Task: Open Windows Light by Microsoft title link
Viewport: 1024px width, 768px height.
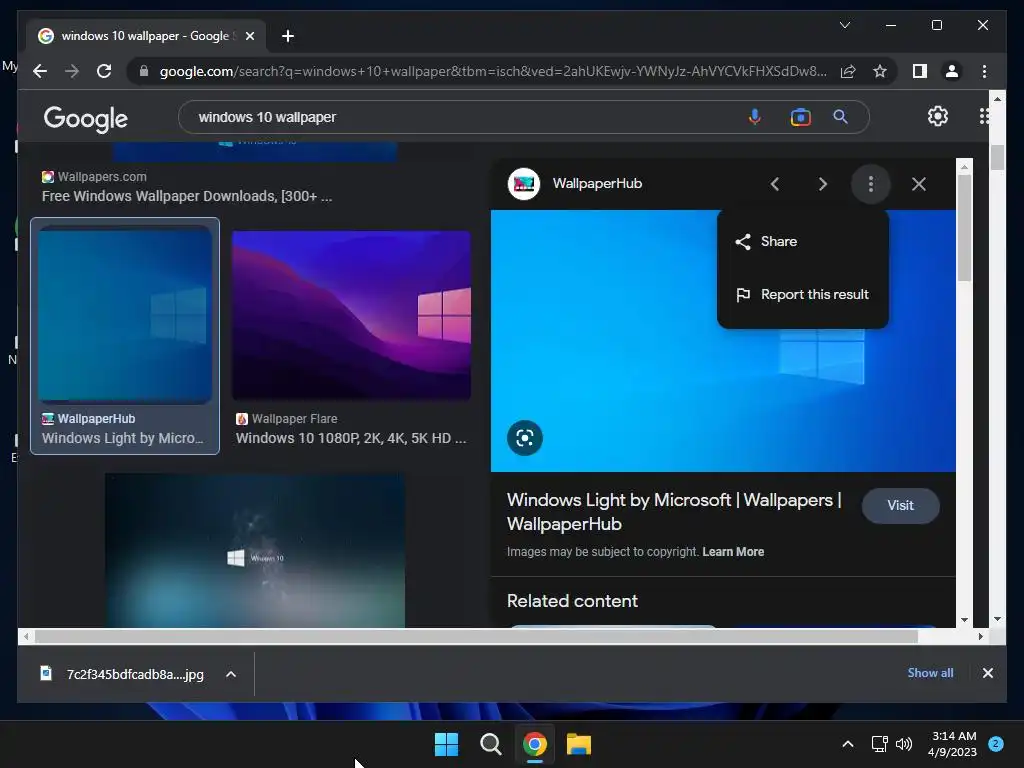Action: click(674, 512)
